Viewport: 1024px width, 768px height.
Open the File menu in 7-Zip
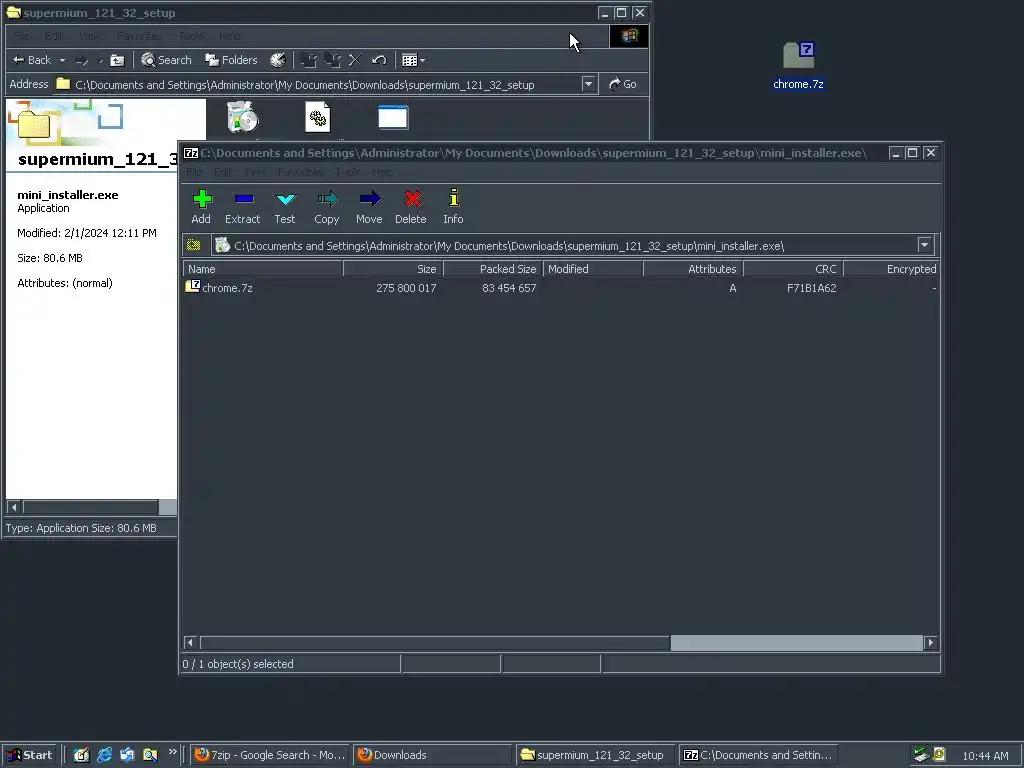coord(194,172)
